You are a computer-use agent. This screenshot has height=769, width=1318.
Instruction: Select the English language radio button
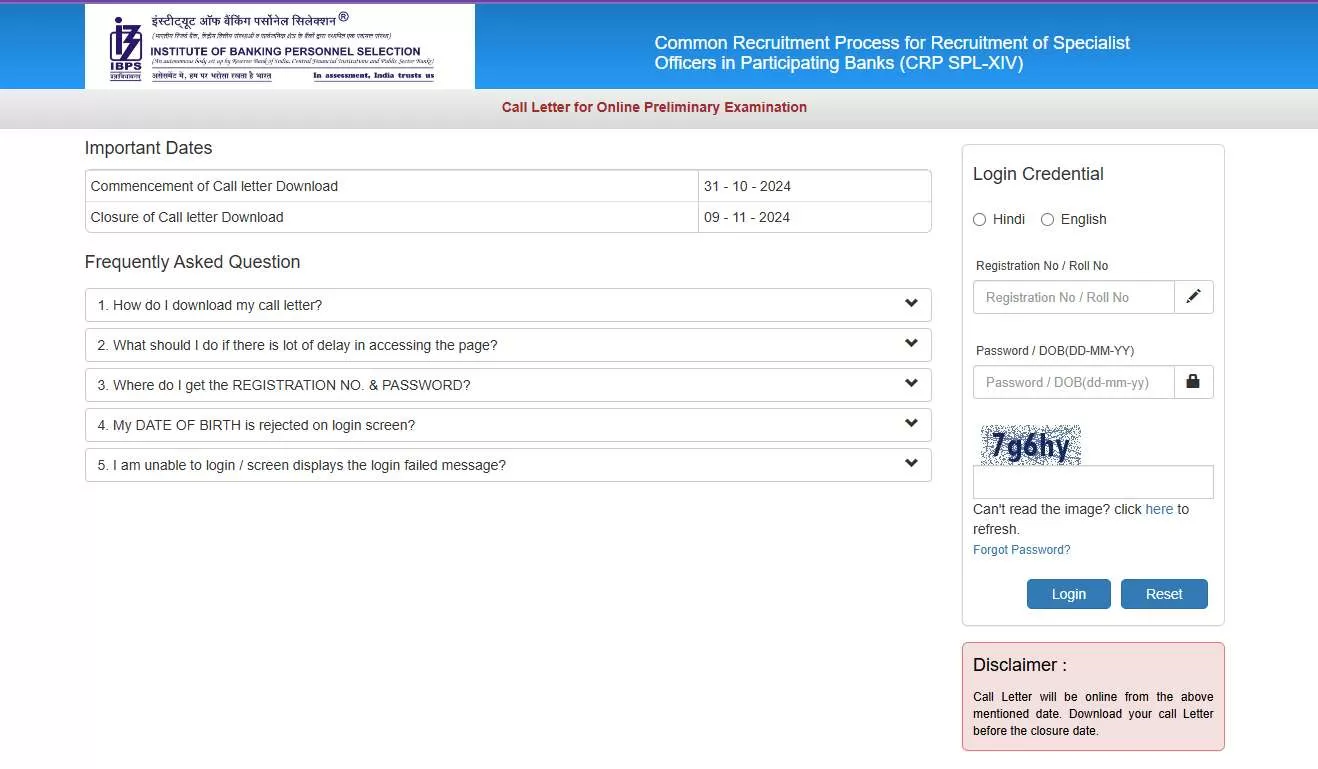click(x=1048, y=219)
